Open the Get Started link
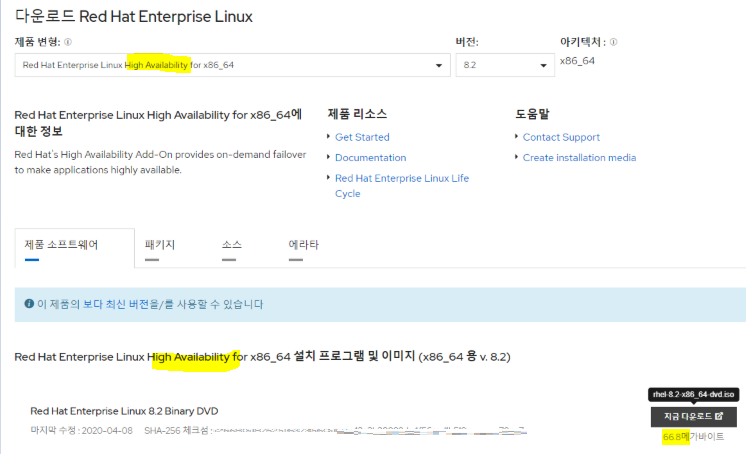Image resolution: width=756 pixels, height=454 pixels. 362,137
